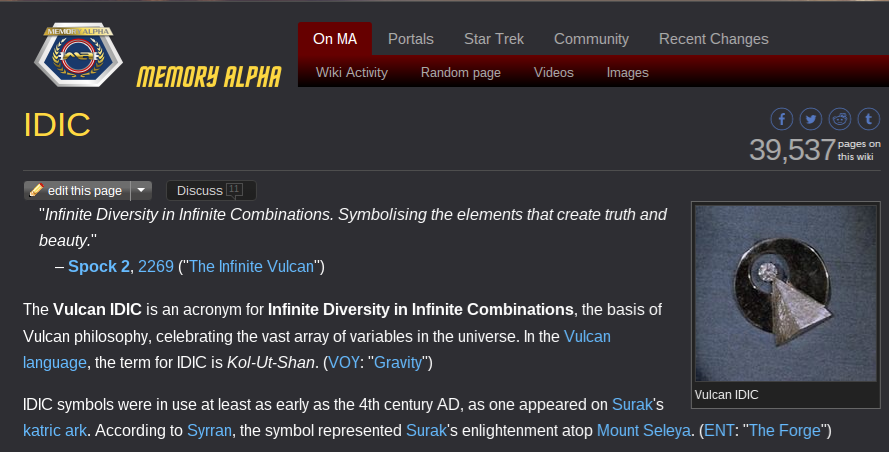Open the Portals menu tab
Viewport: 889px width, 452px height.
pyautogui.click(x=410, y=39)
